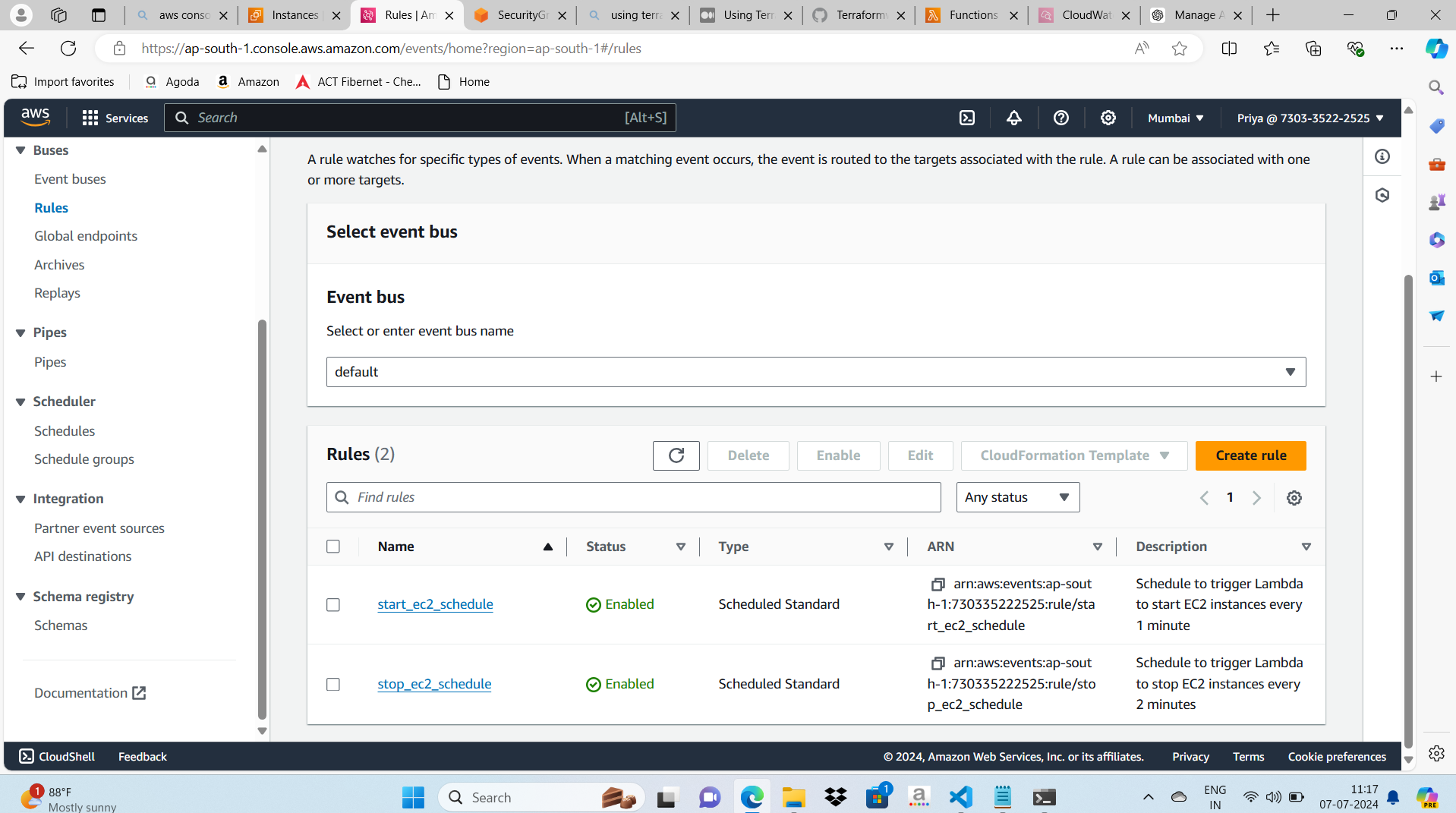1456x813 pixels.
Task: Open the info panel icon
Action: pyautogui.click(x=1382, y=156)
